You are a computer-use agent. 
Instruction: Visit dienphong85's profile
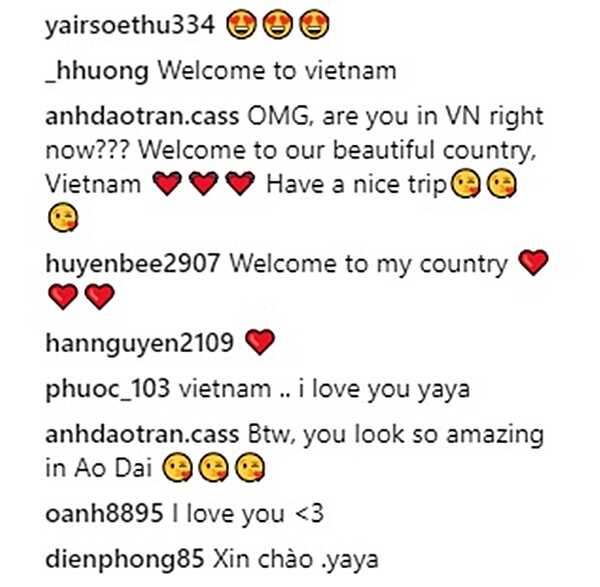pyautogui.click(x=124, y=560)
